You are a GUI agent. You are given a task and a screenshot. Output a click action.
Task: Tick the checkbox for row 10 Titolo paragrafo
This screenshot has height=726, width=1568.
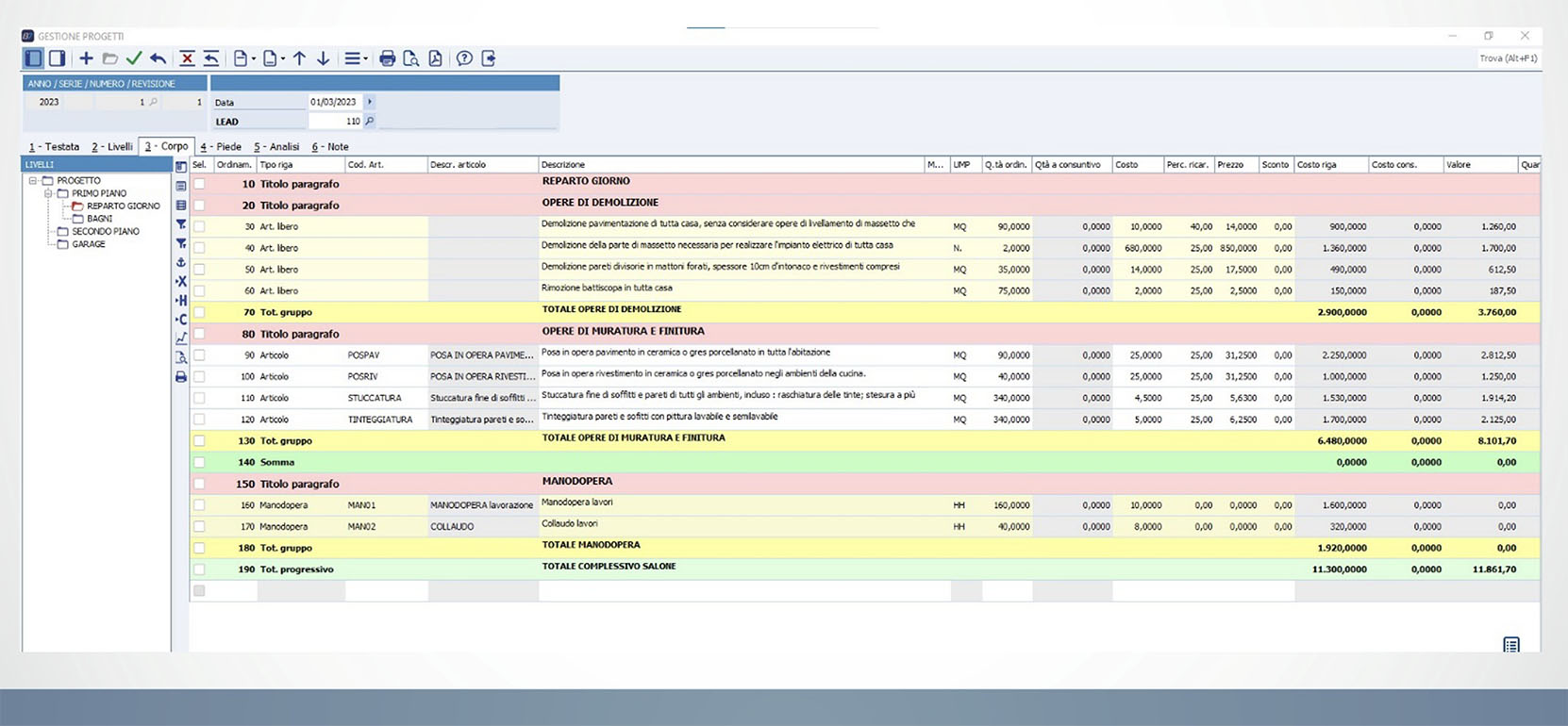click(199, 183)
